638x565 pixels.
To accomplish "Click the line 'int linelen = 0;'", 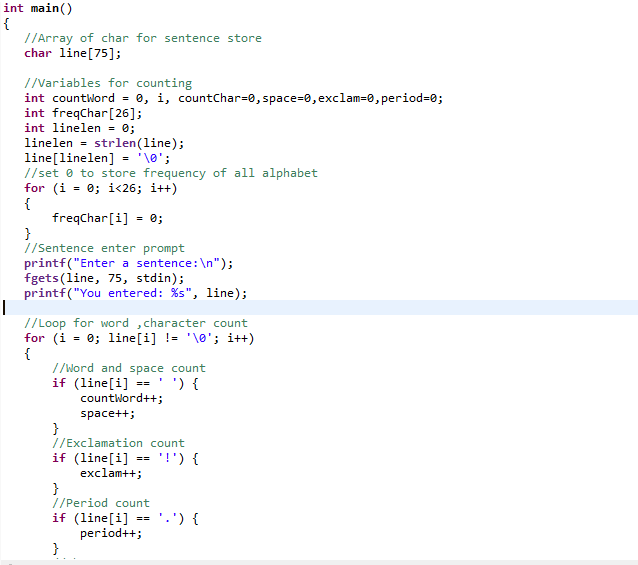I will point(79,128).
